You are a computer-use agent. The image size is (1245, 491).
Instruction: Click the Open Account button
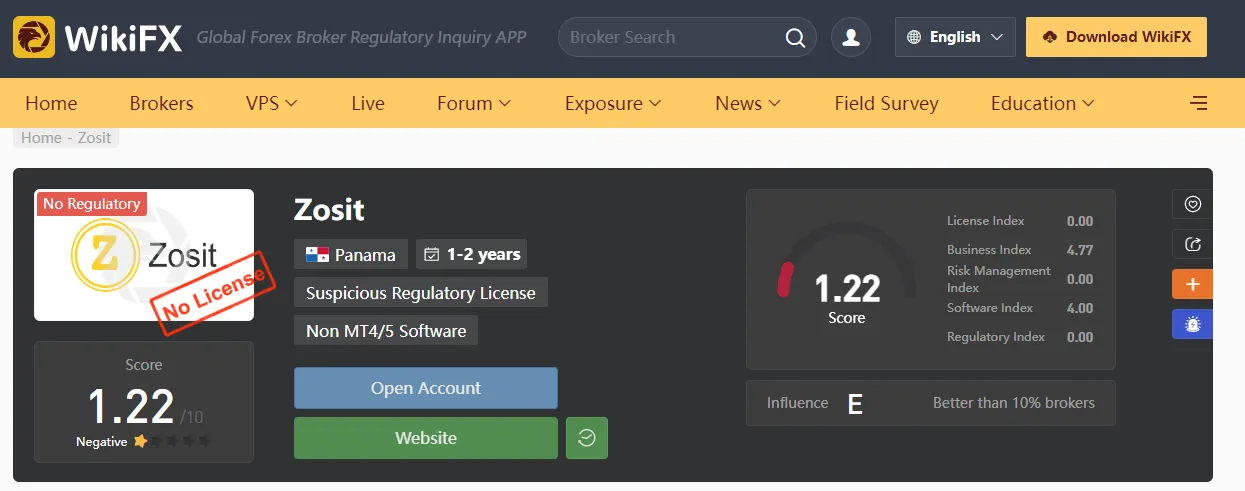click(426, 388)
